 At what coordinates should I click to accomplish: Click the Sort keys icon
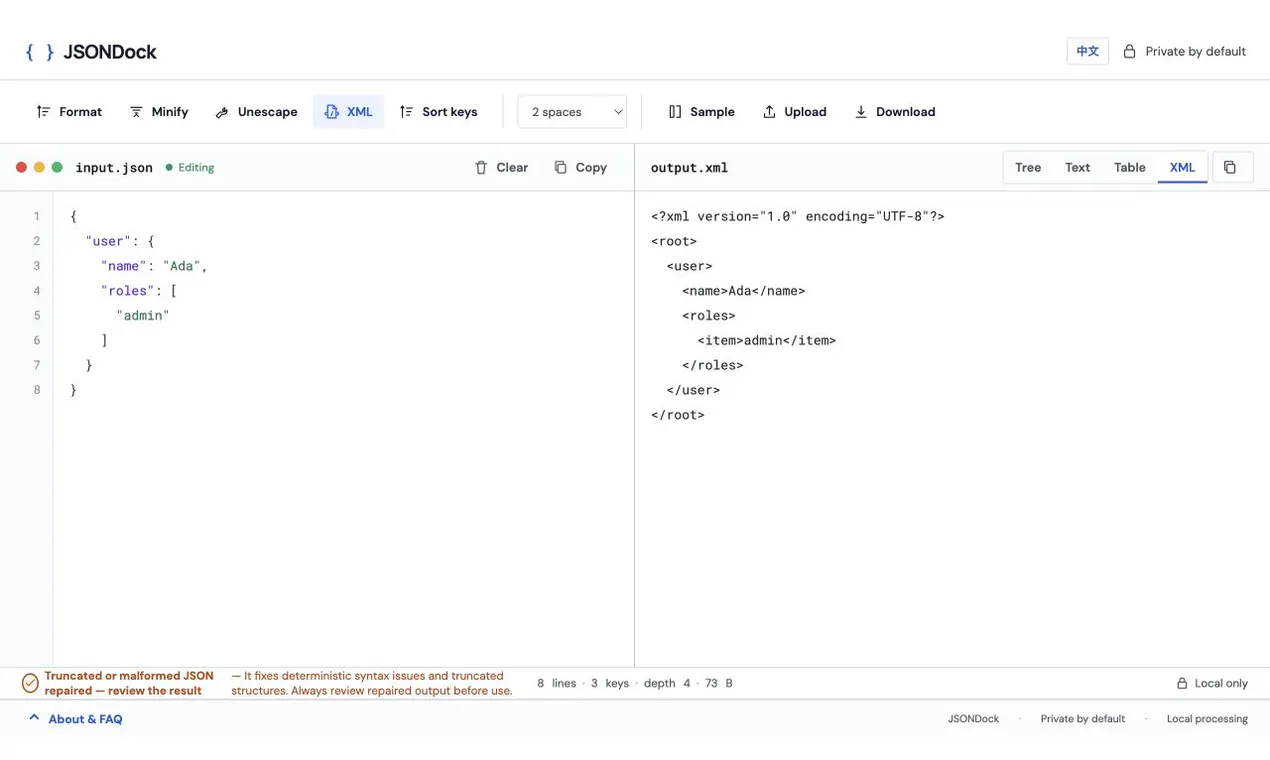pyautogui.click(x=406, y=112)
